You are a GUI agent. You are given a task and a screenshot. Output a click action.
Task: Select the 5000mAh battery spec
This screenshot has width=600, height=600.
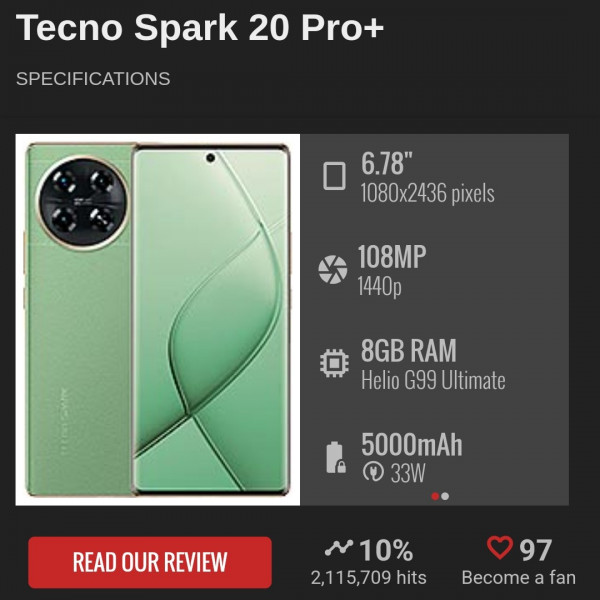coord(411,444)
